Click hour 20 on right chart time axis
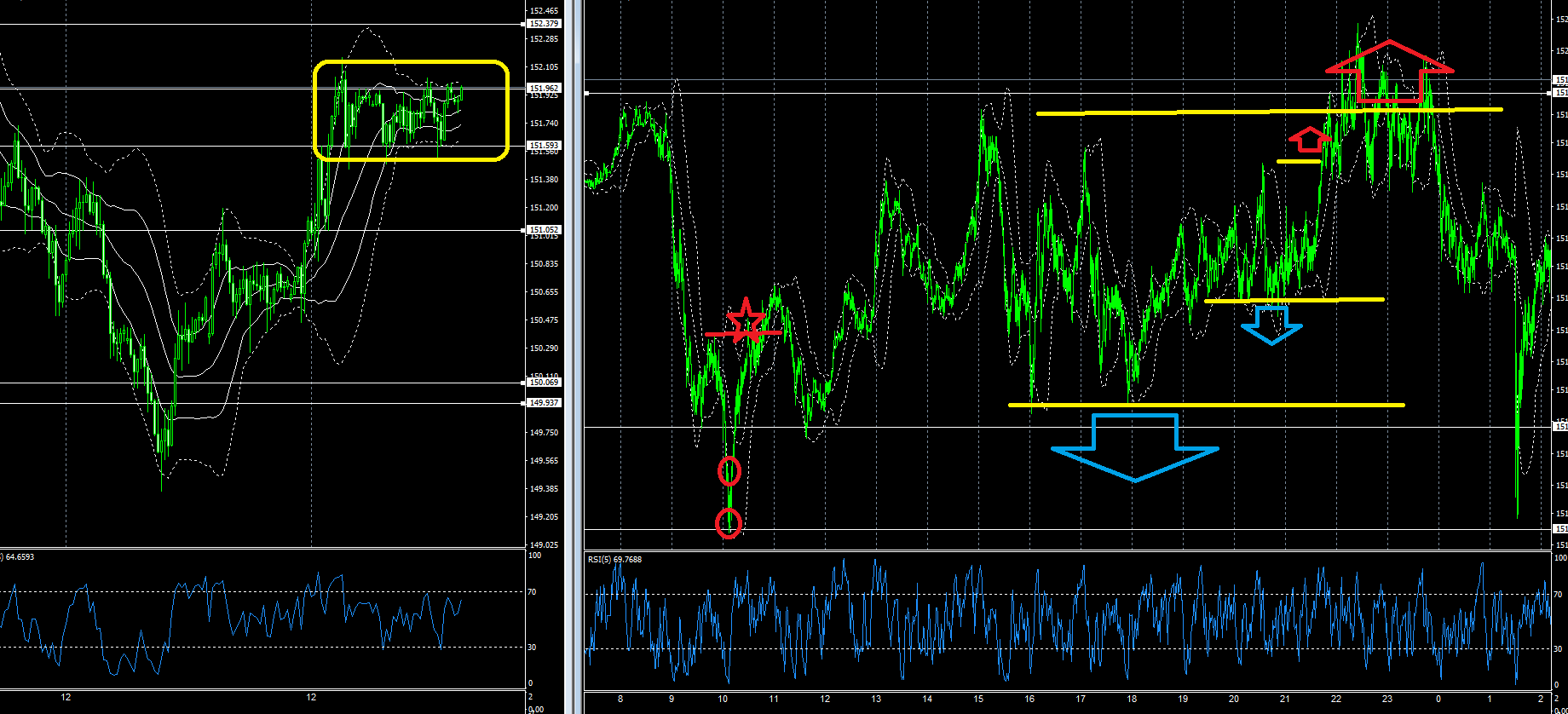 point(1234,700)
